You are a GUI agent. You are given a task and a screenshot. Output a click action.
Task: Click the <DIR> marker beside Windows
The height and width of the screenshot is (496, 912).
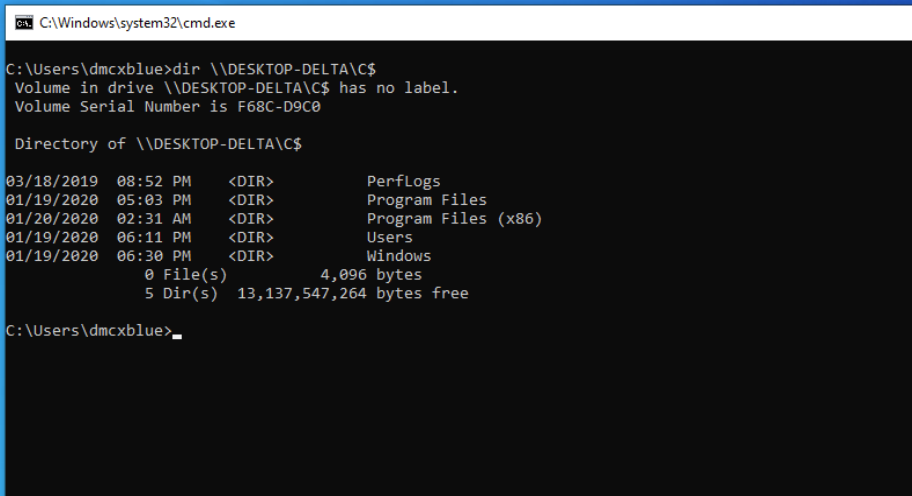point(251,256)
